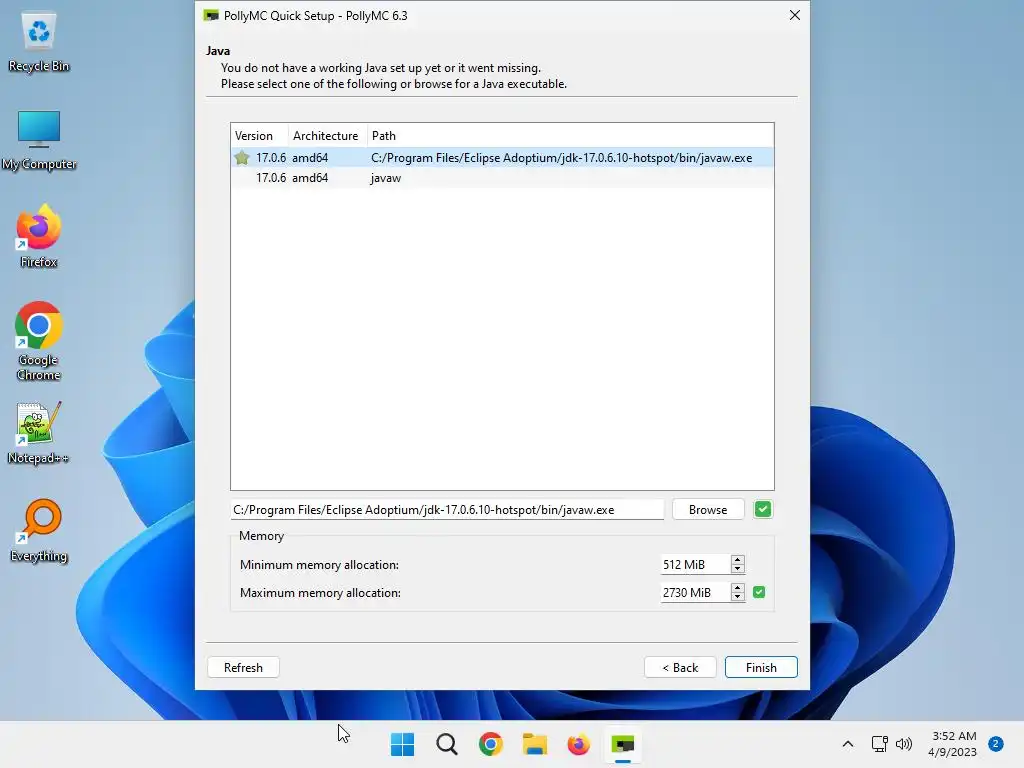Click 'Minimum memory allocation:' label
The height and width of the screenshot is (768, 1024).
point(319,565)
